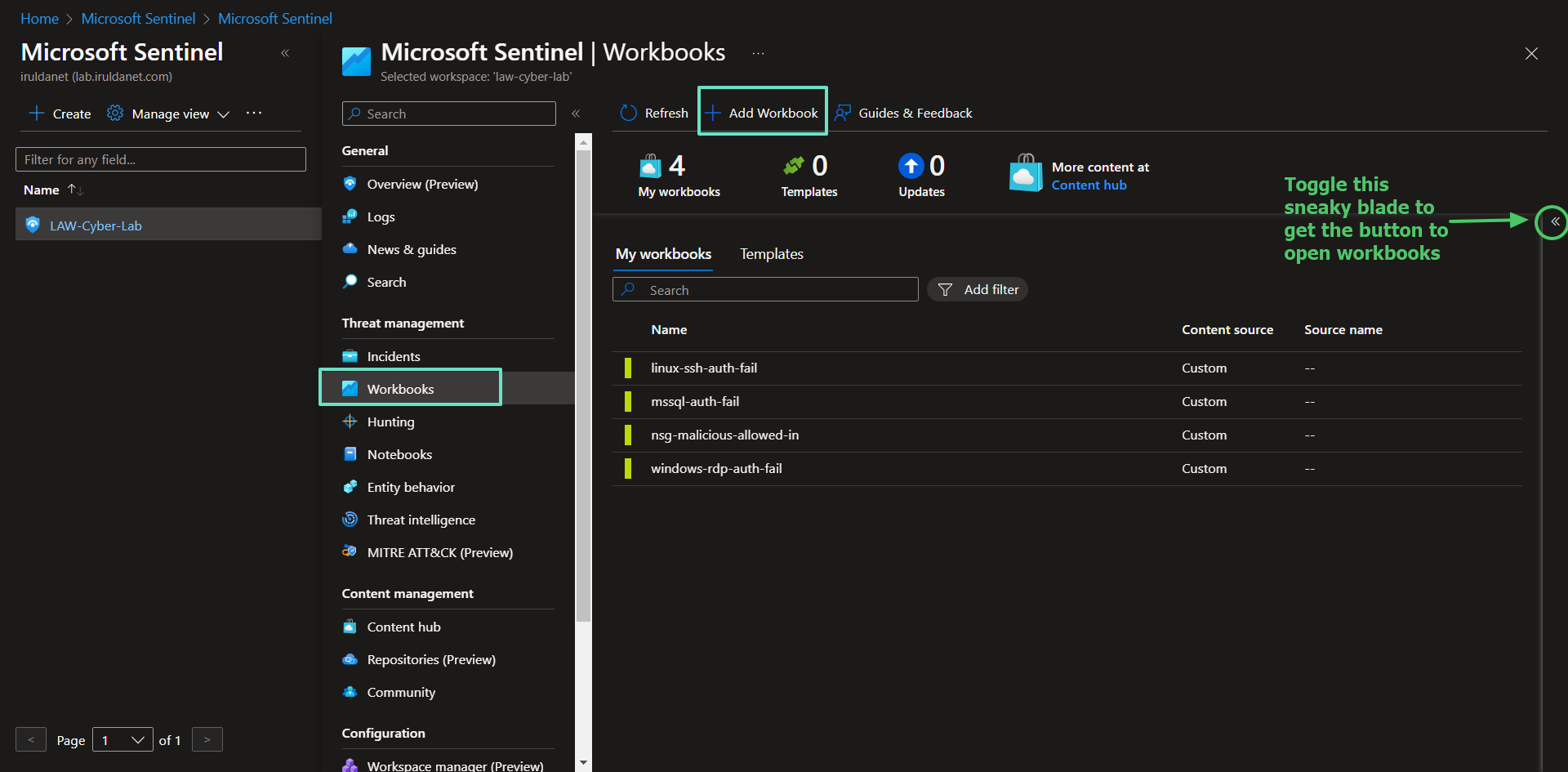Click the Create button
The height and width of the screenshot is (772, 1568).
click(x=60, y=114)
